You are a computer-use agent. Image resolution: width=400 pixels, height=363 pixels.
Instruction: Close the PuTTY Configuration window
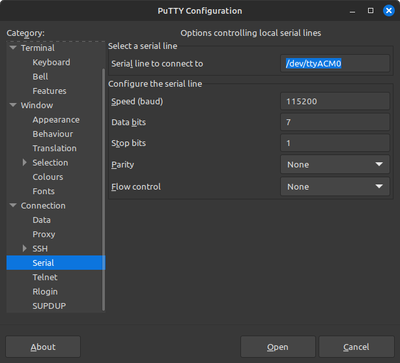388,11
